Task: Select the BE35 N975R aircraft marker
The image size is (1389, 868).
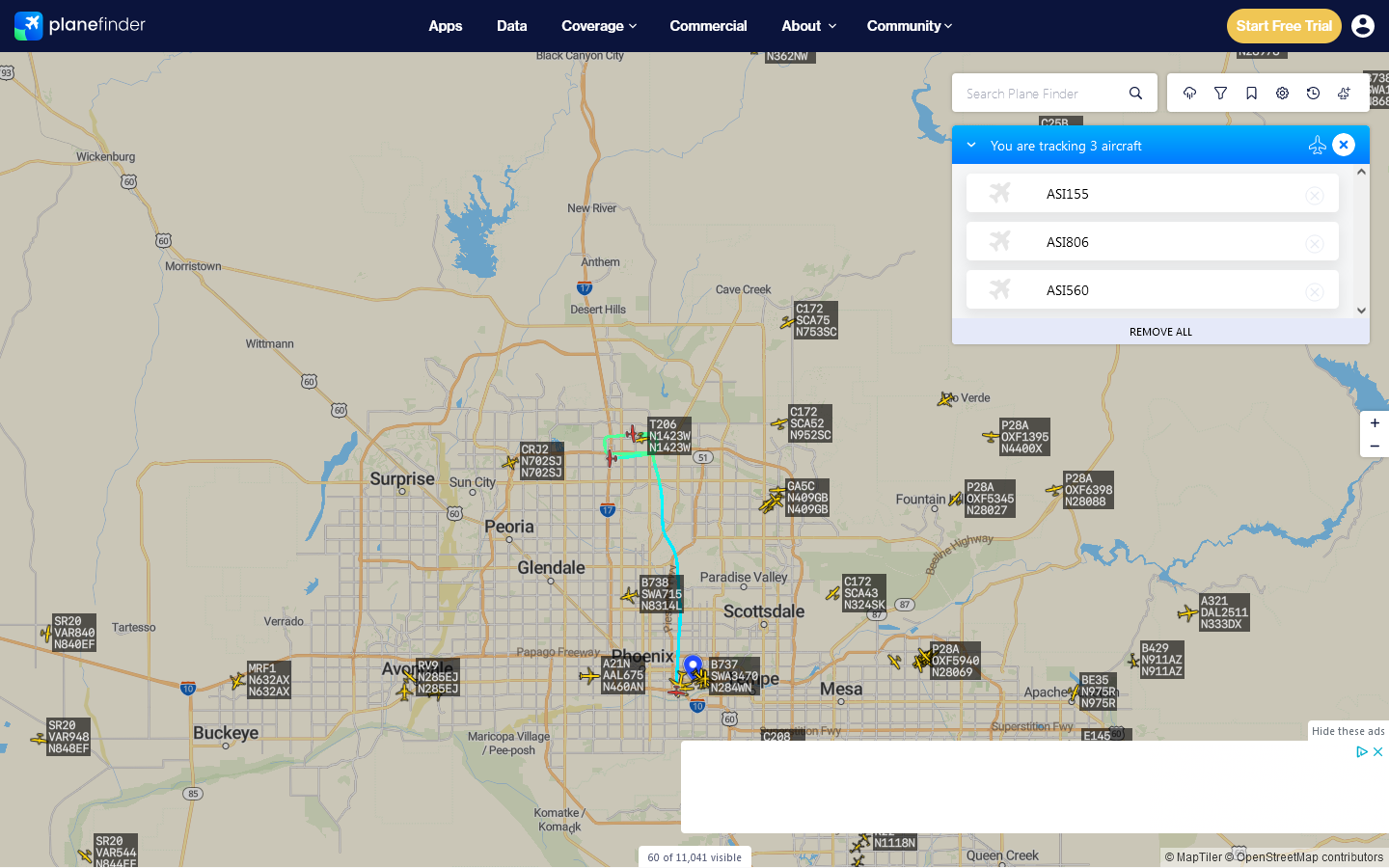Action: (1074, 692)
